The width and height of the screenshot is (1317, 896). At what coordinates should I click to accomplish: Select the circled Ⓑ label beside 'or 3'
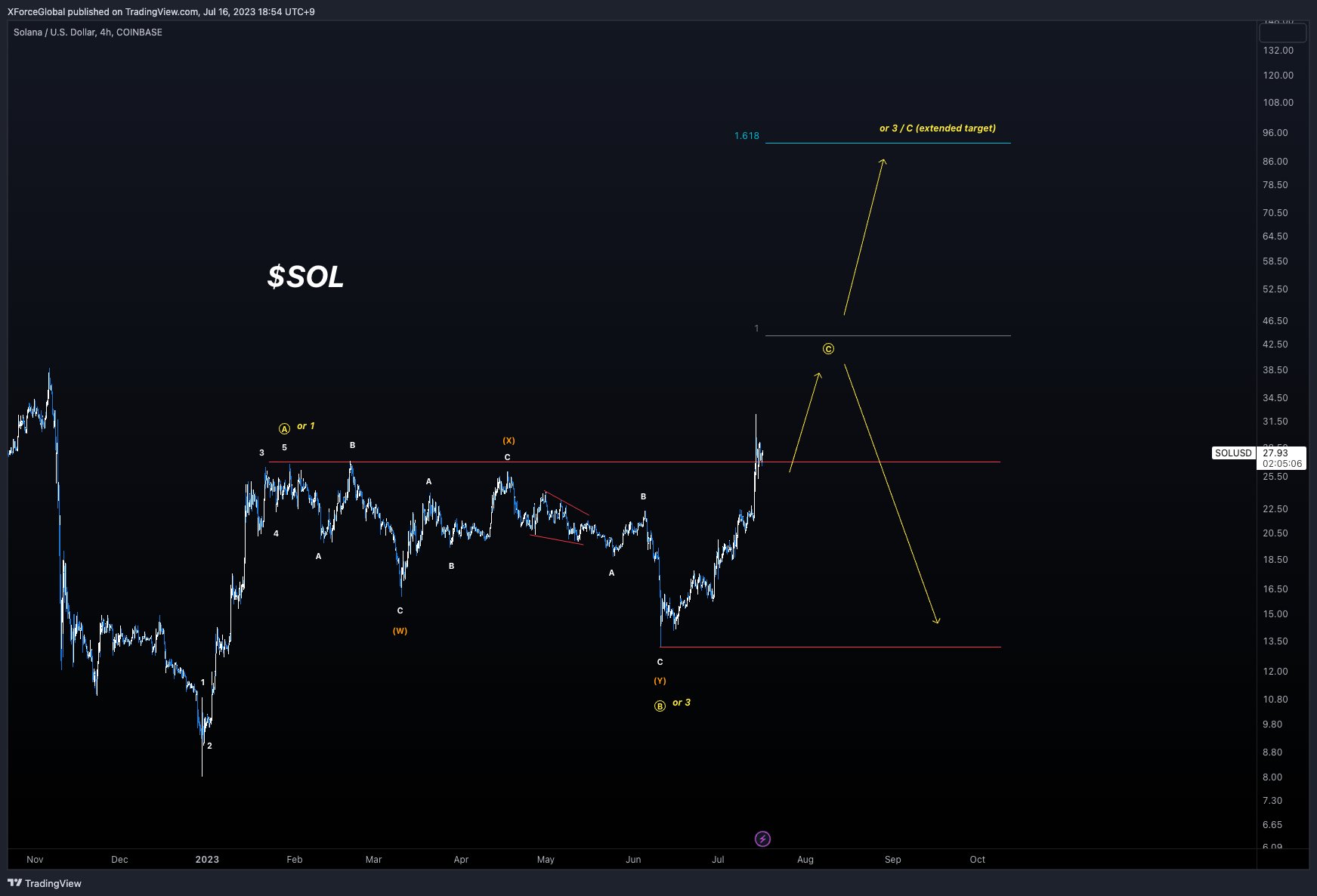pos(659,706)
